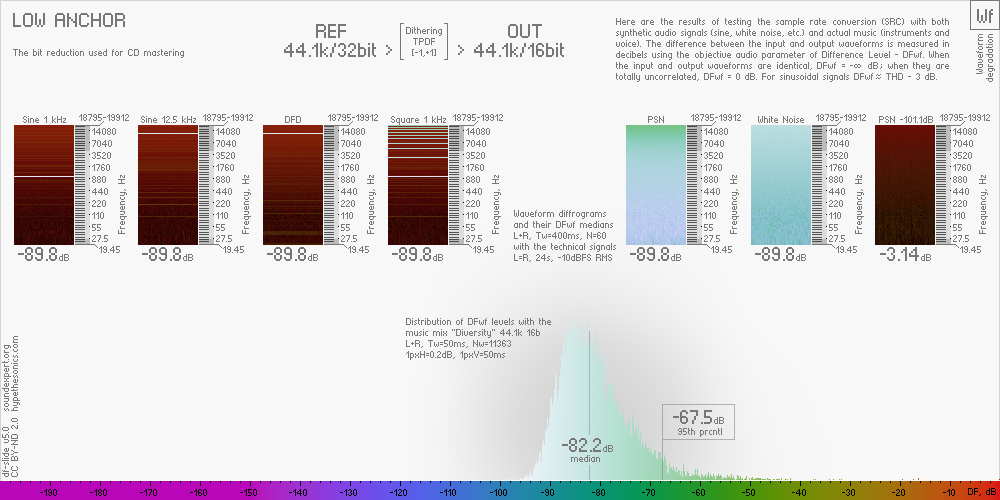
Task: Click the -82.2 dB median label
Action: [x=586, y=449]
